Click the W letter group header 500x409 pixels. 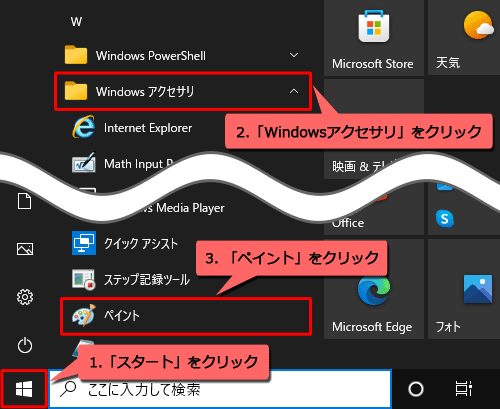pyautogui.click(x=76, y=22)
